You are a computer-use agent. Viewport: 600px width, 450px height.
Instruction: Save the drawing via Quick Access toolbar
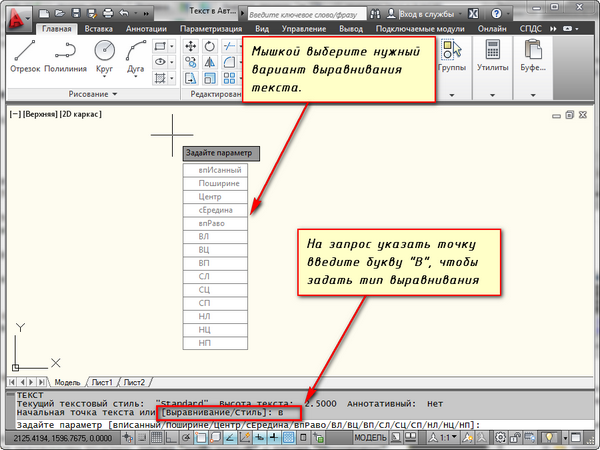pos(76,14)
